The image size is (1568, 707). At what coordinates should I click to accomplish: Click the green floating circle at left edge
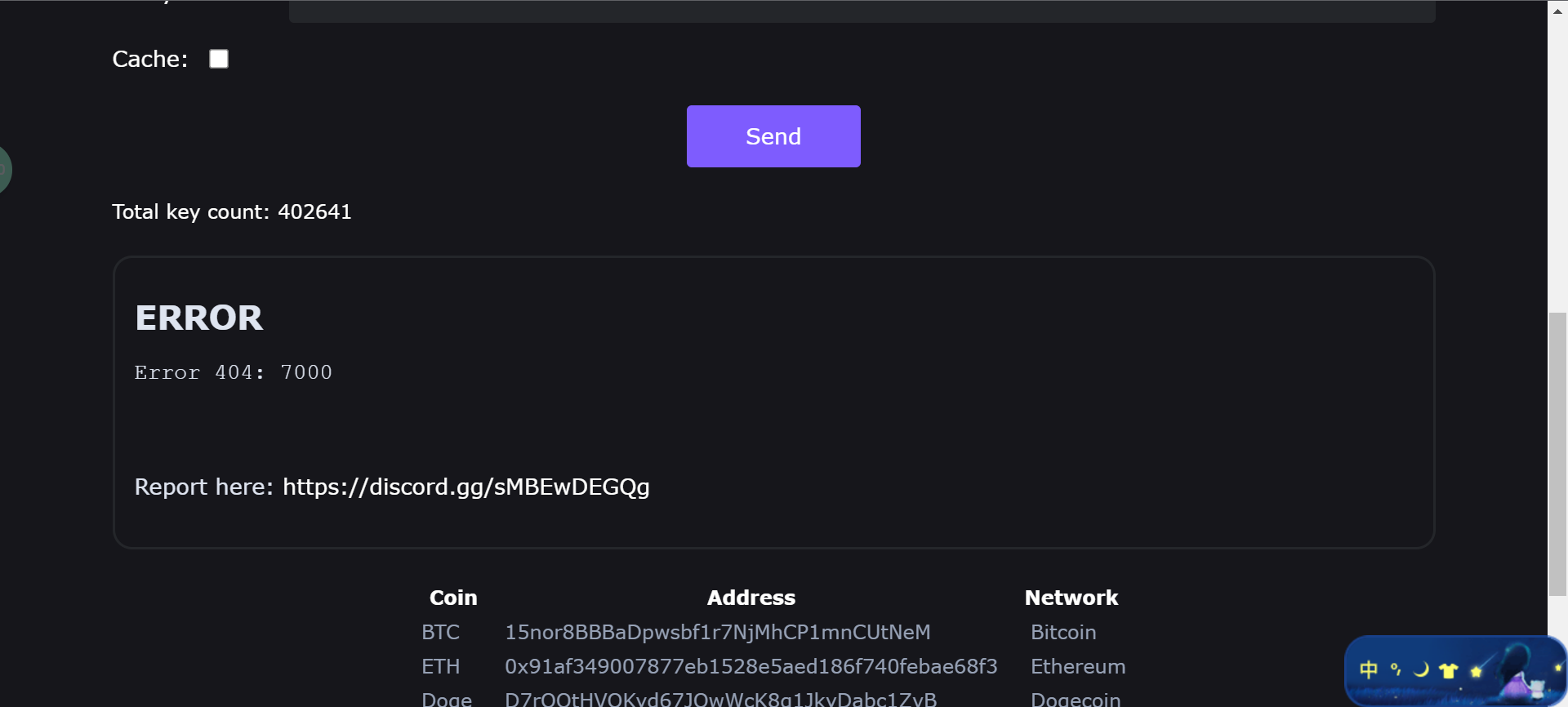point(3,170)
